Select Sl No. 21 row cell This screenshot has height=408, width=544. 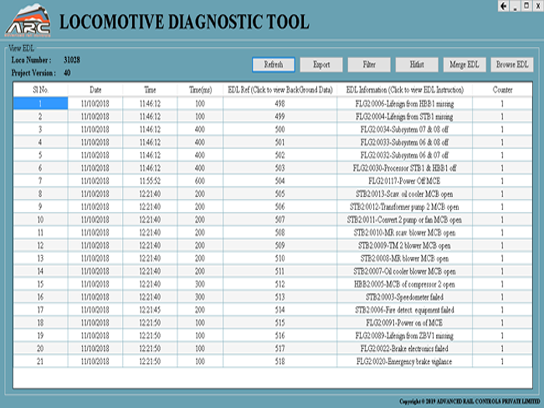point(41,361)
